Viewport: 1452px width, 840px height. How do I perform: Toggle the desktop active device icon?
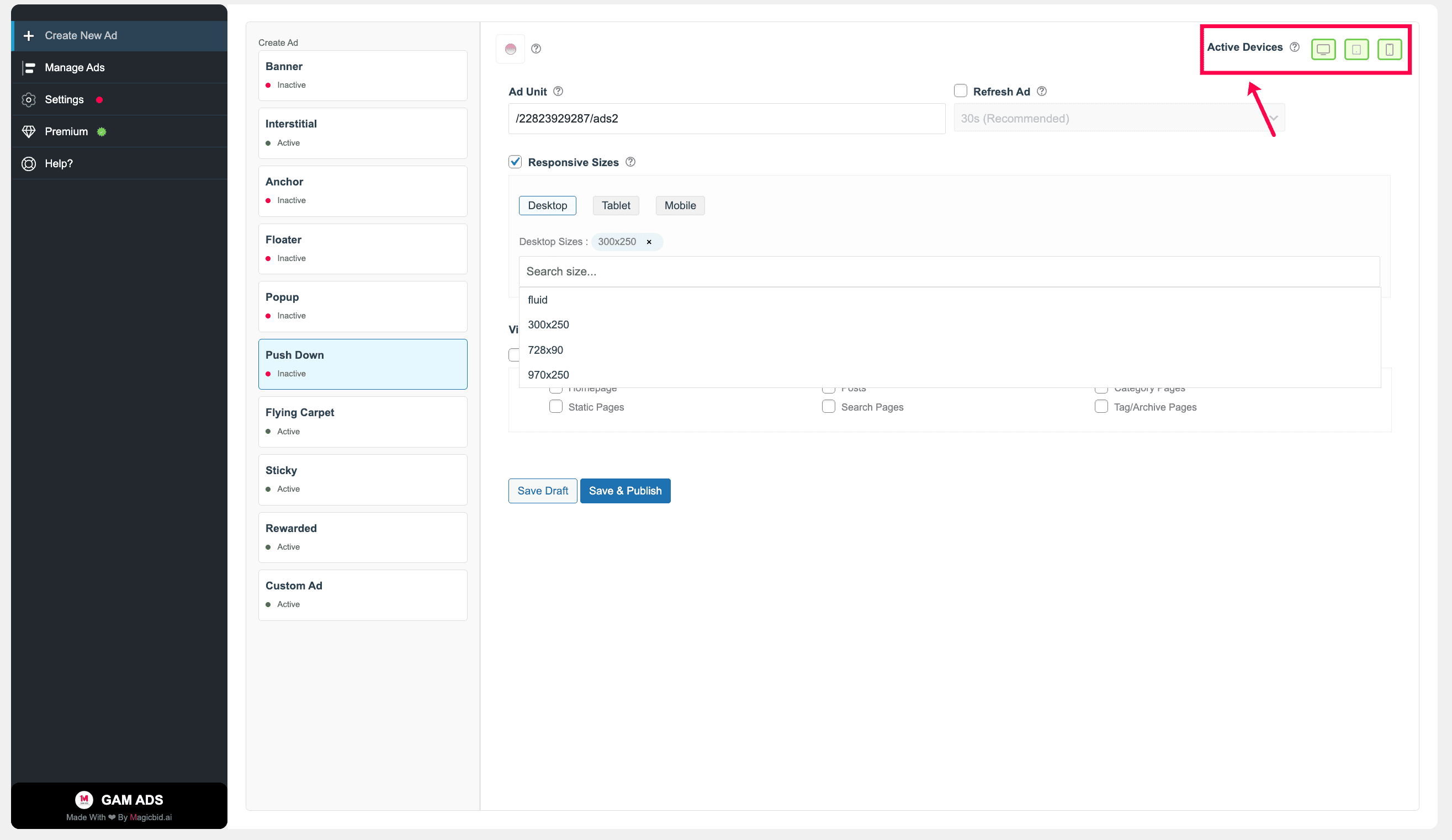(1323, 49)
